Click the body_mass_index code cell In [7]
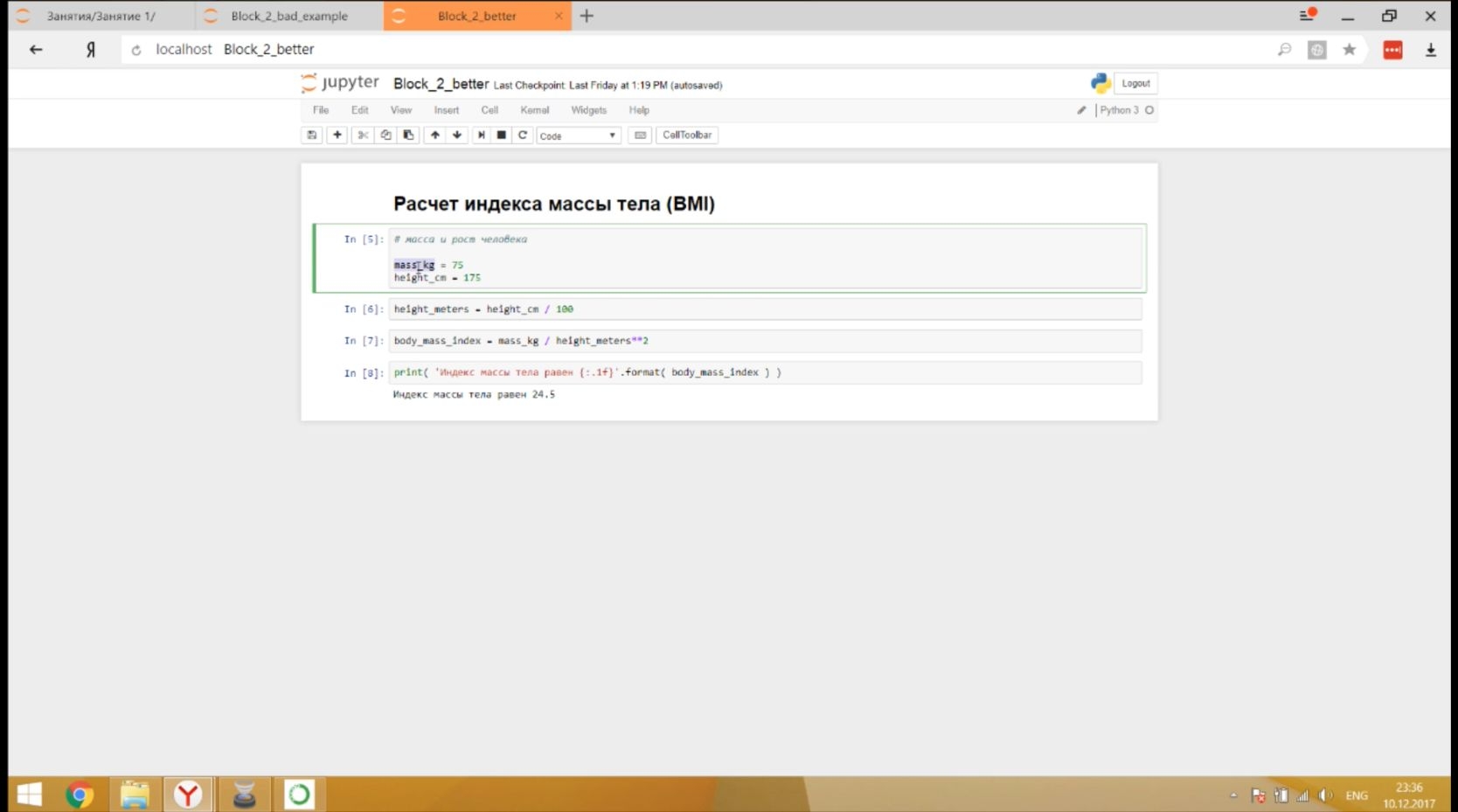Screen dimensions: 1458x812 (766, 341)
